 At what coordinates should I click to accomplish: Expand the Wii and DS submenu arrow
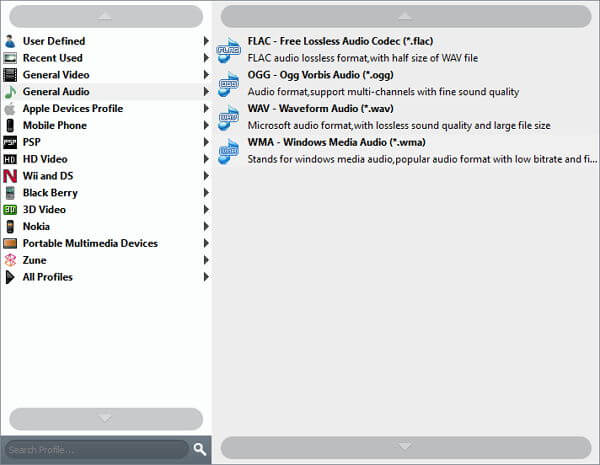206,176
